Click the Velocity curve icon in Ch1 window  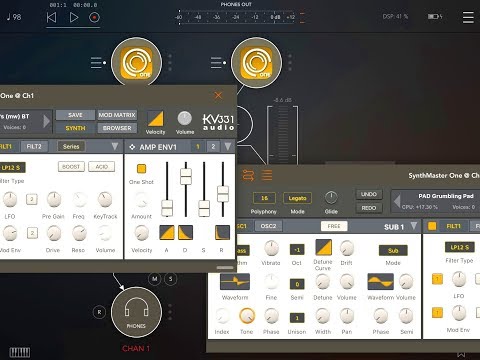coord(155,119)
